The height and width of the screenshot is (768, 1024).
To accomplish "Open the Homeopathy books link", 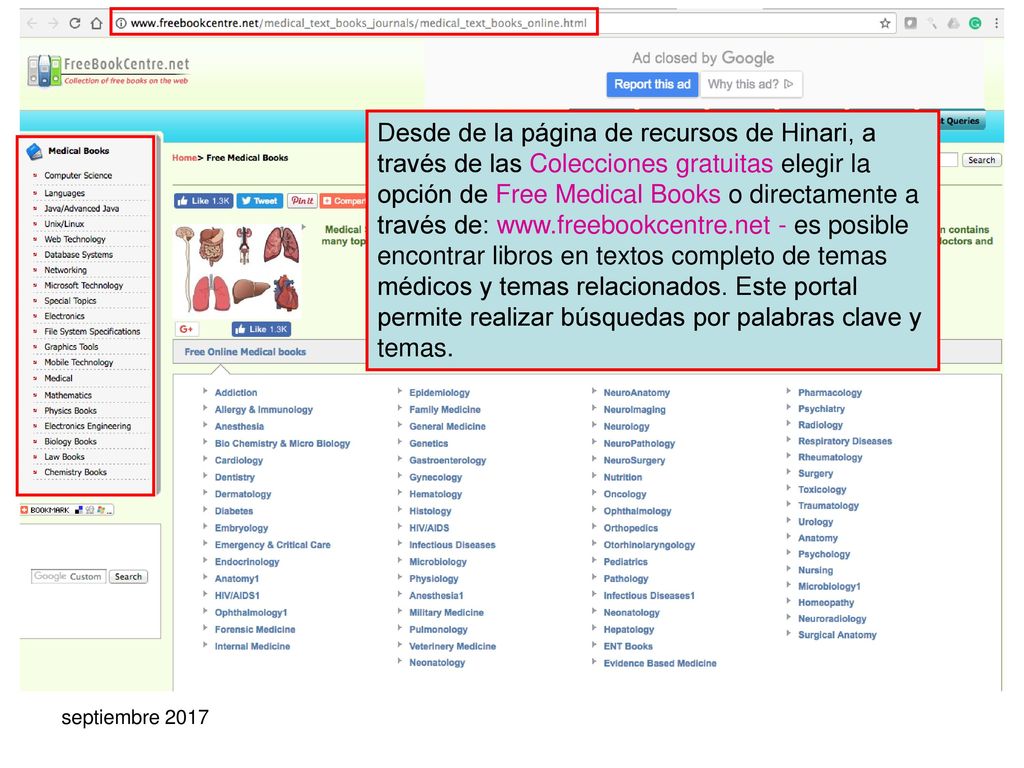I will coord(825,603).
